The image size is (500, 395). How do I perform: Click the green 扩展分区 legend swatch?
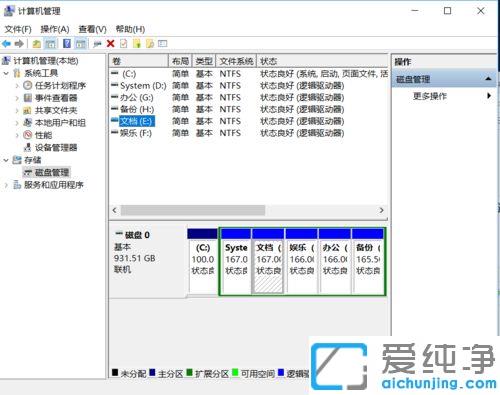(189, 372)
